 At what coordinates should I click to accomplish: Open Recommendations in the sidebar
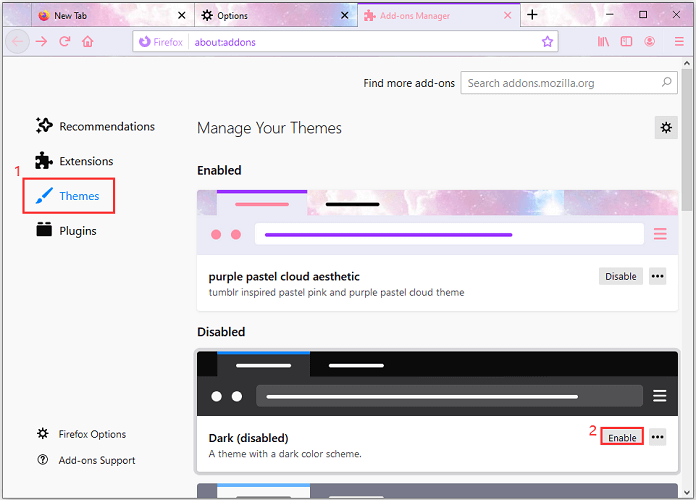point(95,127)
